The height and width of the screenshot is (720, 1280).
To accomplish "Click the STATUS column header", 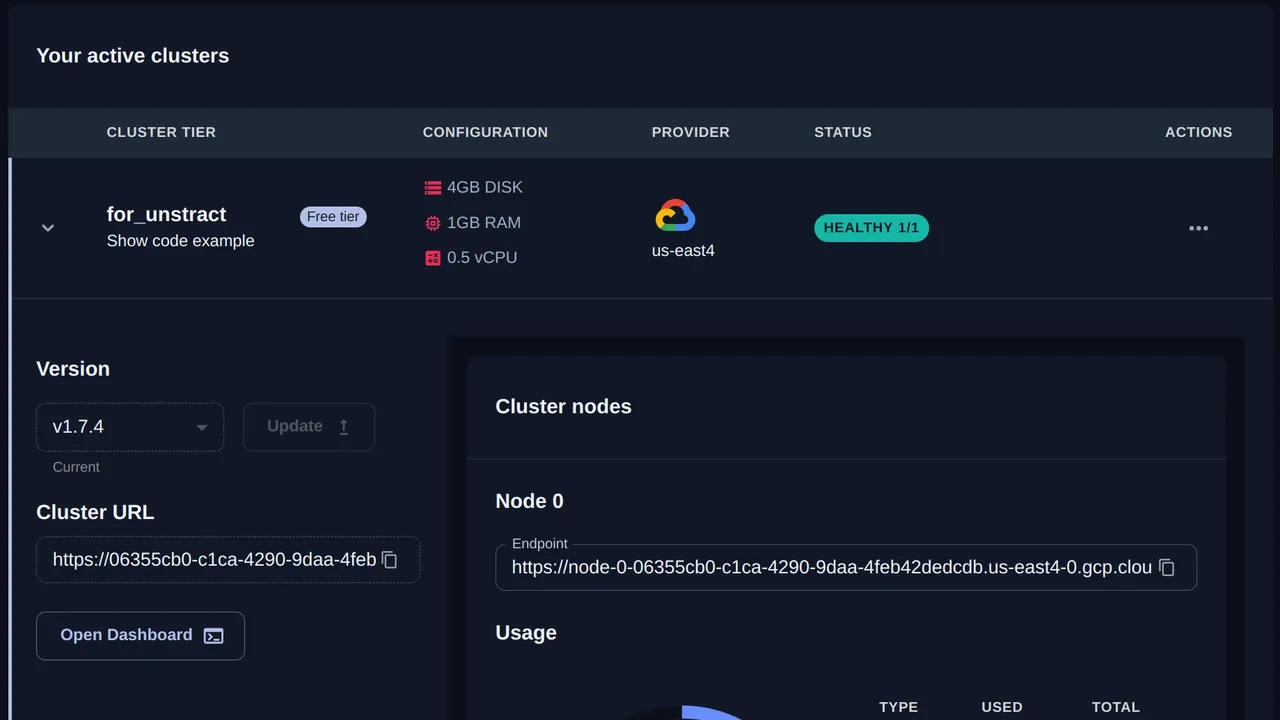I will pos(843,132).
